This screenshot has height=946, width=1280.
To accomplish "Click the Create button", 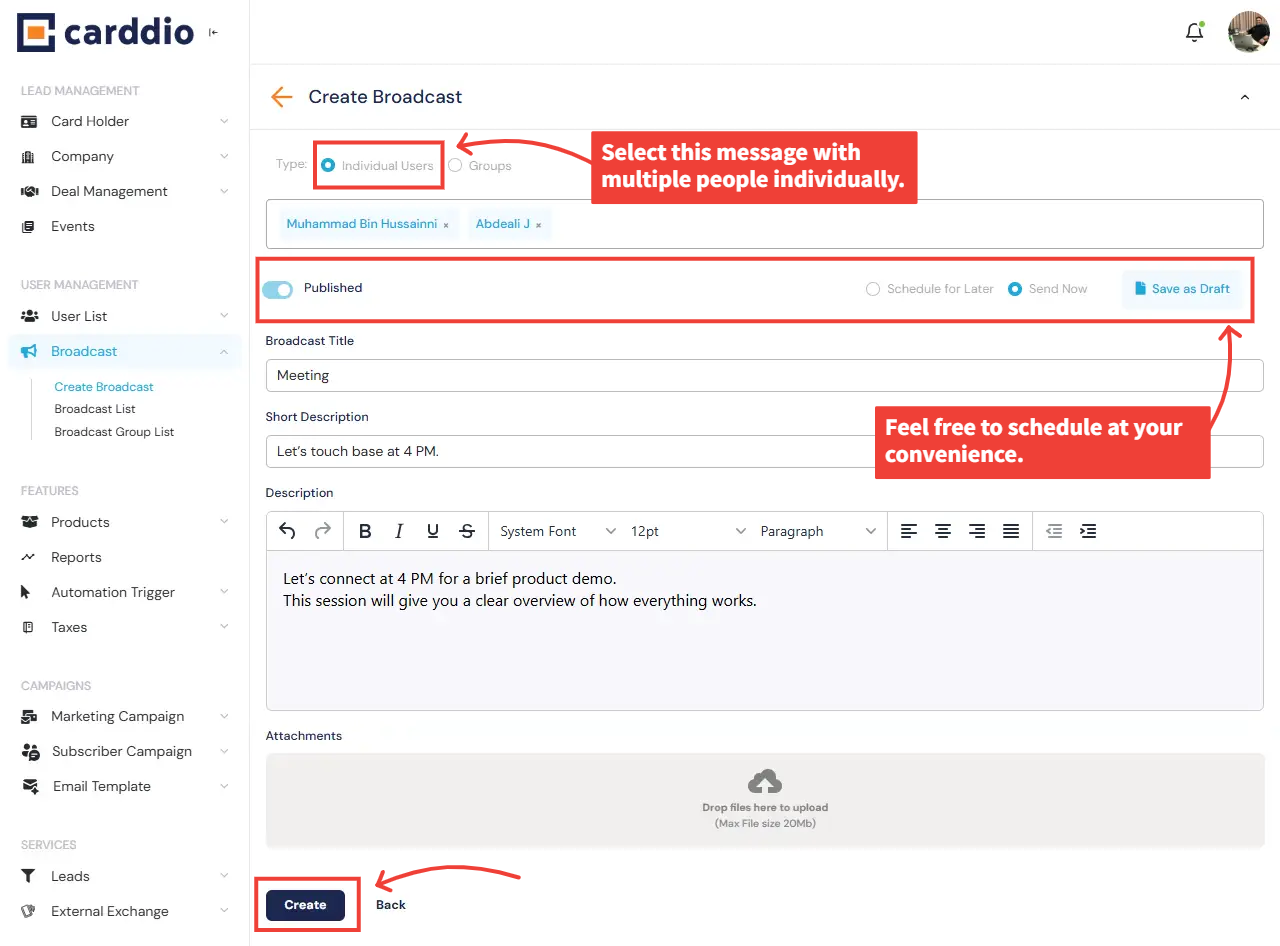I will coord(305,904).
